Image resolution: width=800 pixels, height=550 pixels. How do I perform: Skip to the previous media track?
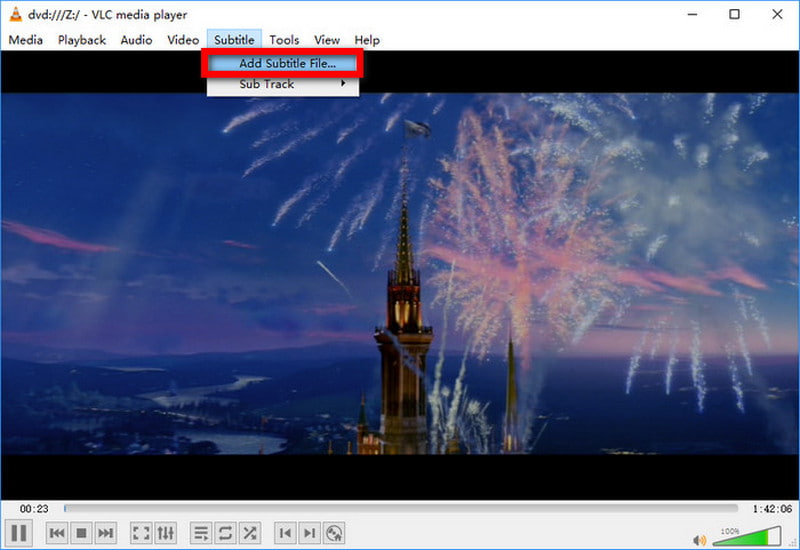[x=57, y=533]
